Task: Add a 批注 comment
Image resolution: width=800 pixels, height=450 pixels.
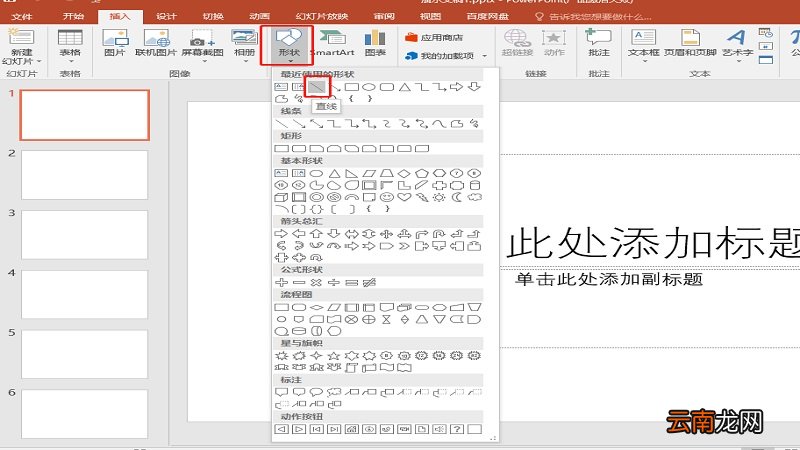Action: point(598,43)
